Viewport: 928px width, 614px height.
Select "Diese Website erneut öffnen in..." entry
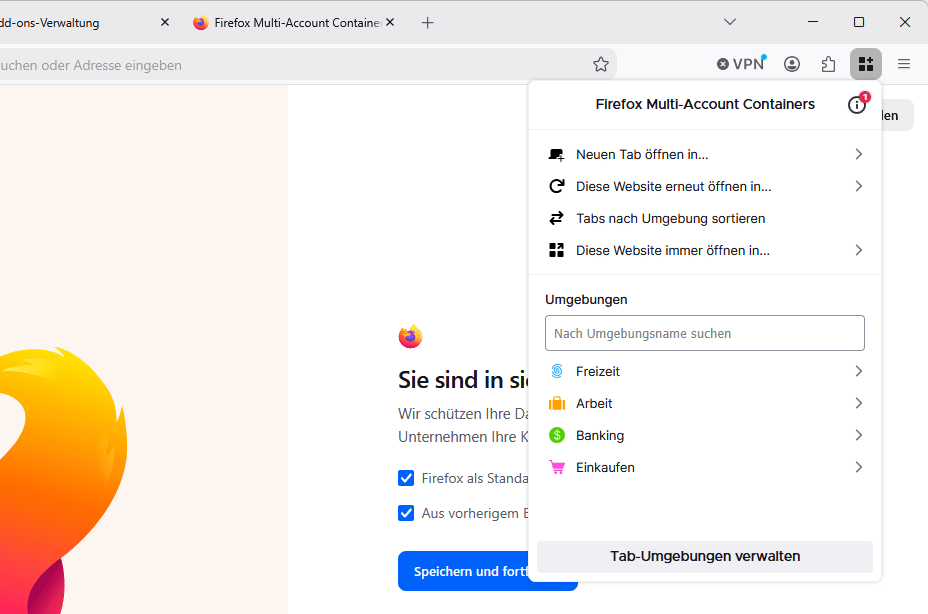pyautogui.click(x=705, y=187)
